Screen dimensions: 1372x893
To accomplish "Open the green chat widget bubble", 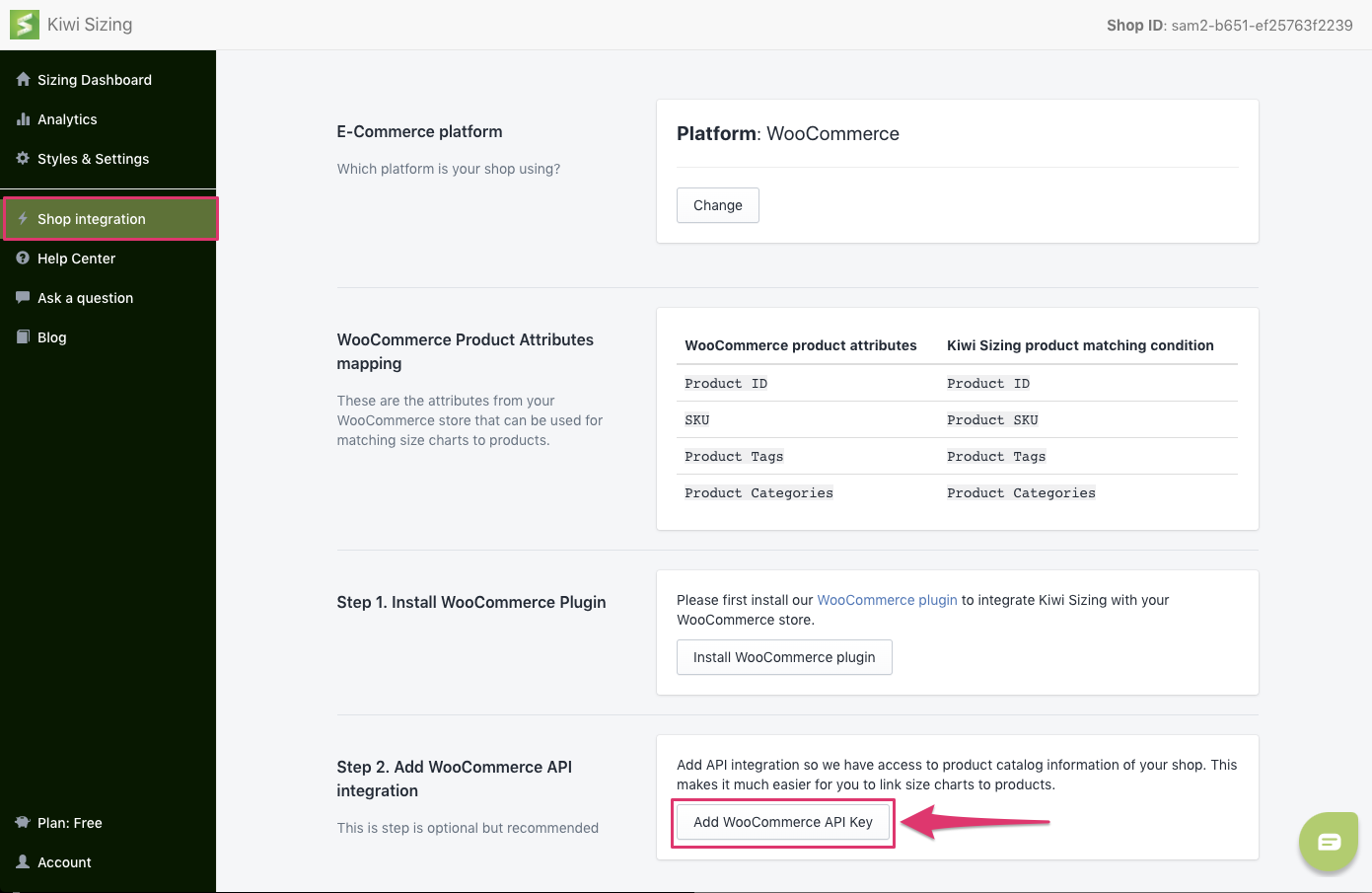I will pos(1329,842).
